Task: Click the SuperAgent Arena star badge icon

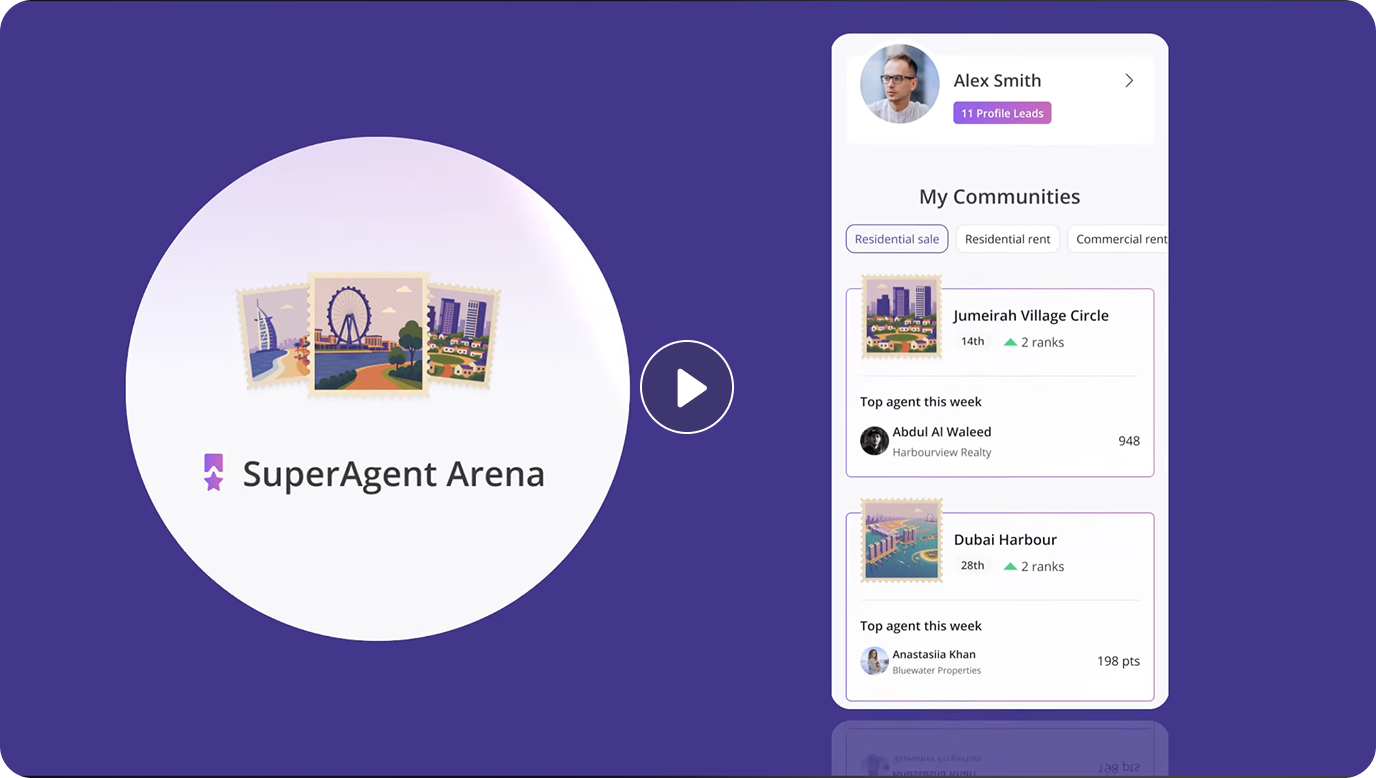Action: click(x=213, y=473)
